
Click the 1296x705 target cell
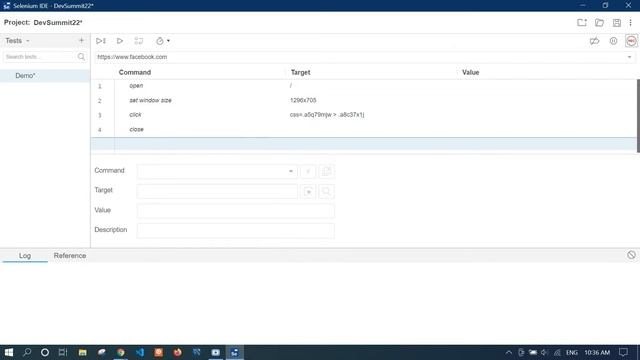click(303, 100)
